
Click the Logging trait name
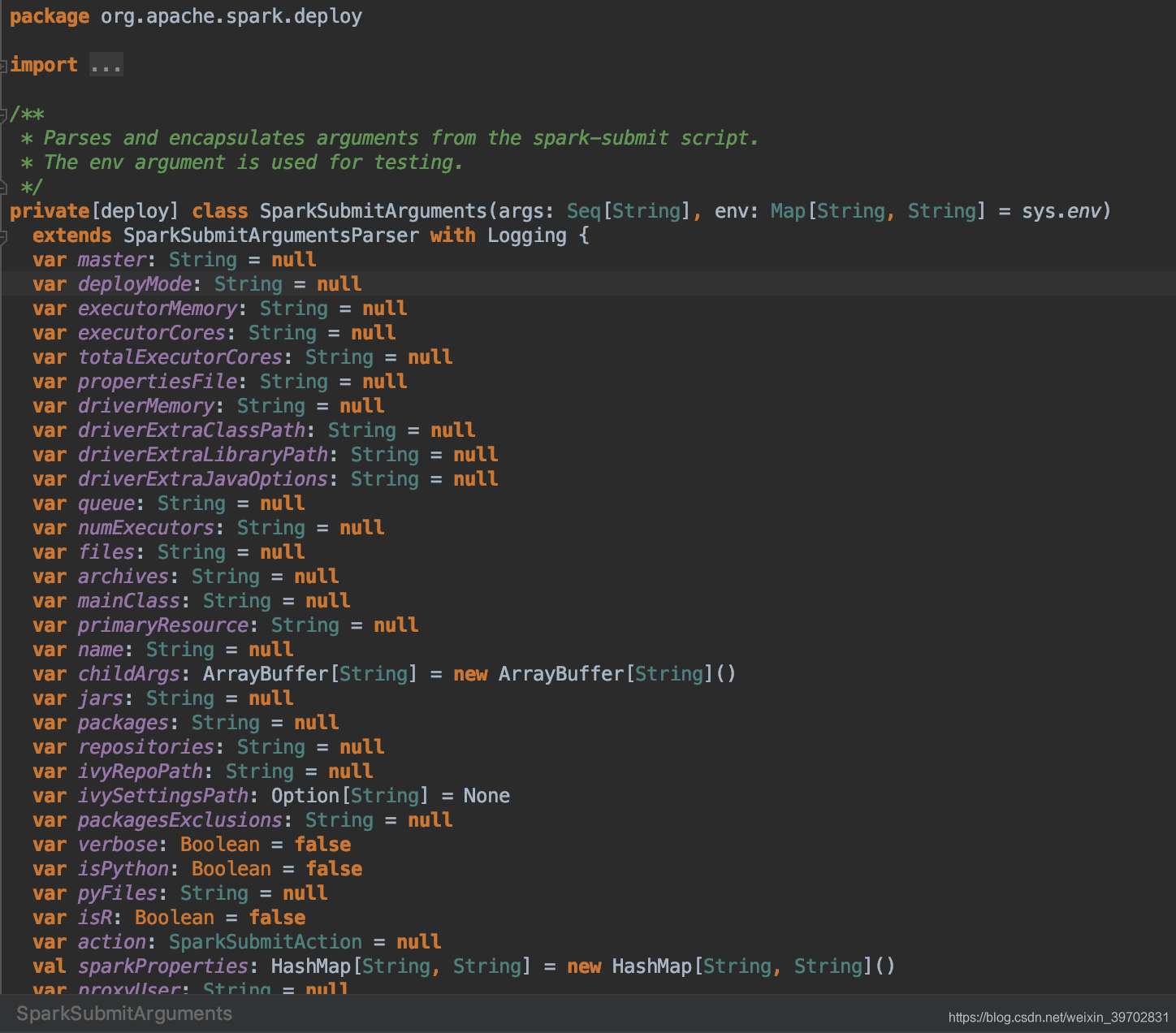coord(527,236)
